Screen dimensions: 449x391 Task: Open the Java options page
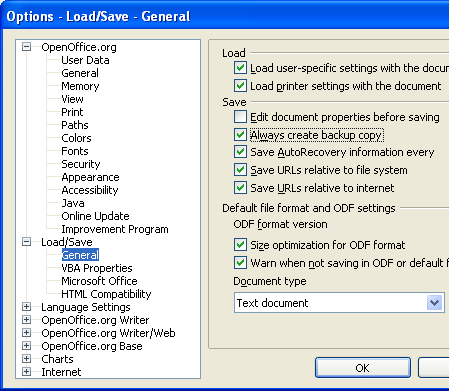click(73, 203)
